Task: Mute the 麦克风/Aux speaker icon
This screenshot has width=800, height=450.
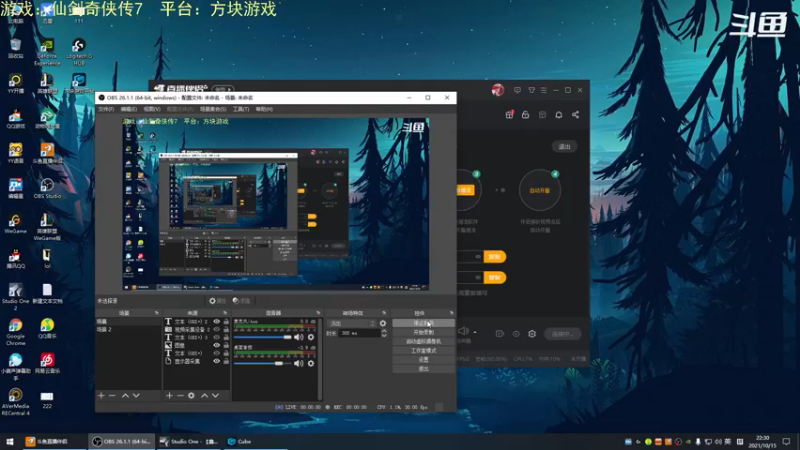Action: pos(298,337)
